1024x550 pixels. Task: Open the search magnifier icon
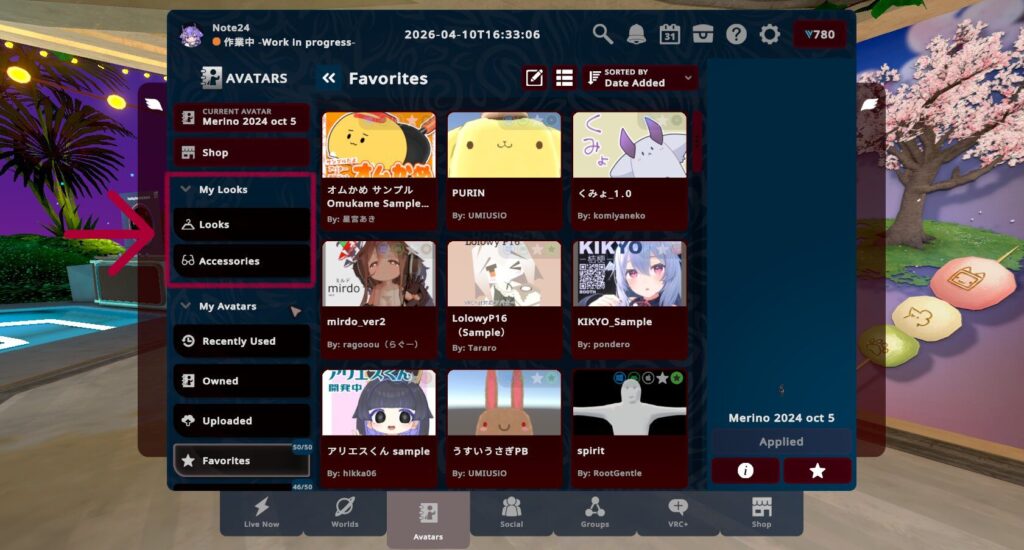pyautogui.click(x=603, y=34)
